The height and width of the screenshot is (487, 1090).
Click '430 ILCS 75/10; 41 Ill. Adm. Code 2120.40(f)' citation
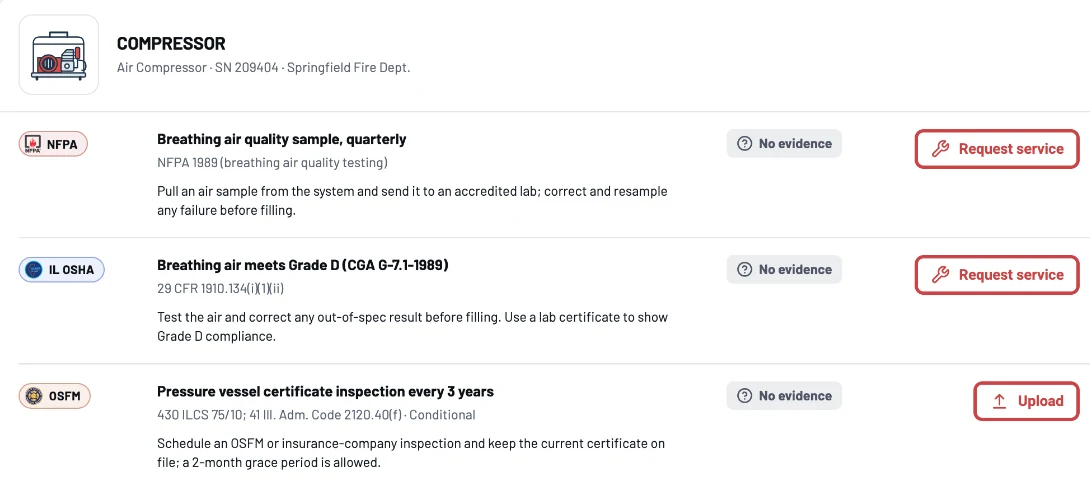click(x=281, y=415)
